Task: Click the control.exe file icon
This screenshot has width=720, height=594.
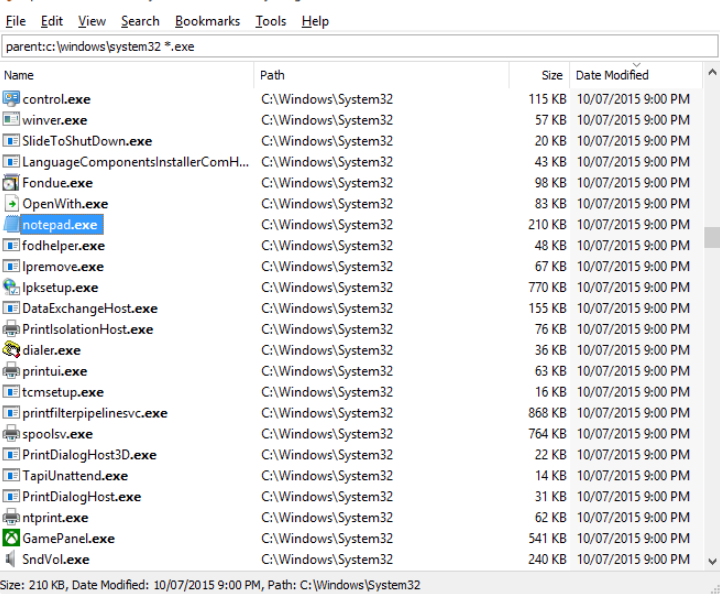Action: pos(11,99)
